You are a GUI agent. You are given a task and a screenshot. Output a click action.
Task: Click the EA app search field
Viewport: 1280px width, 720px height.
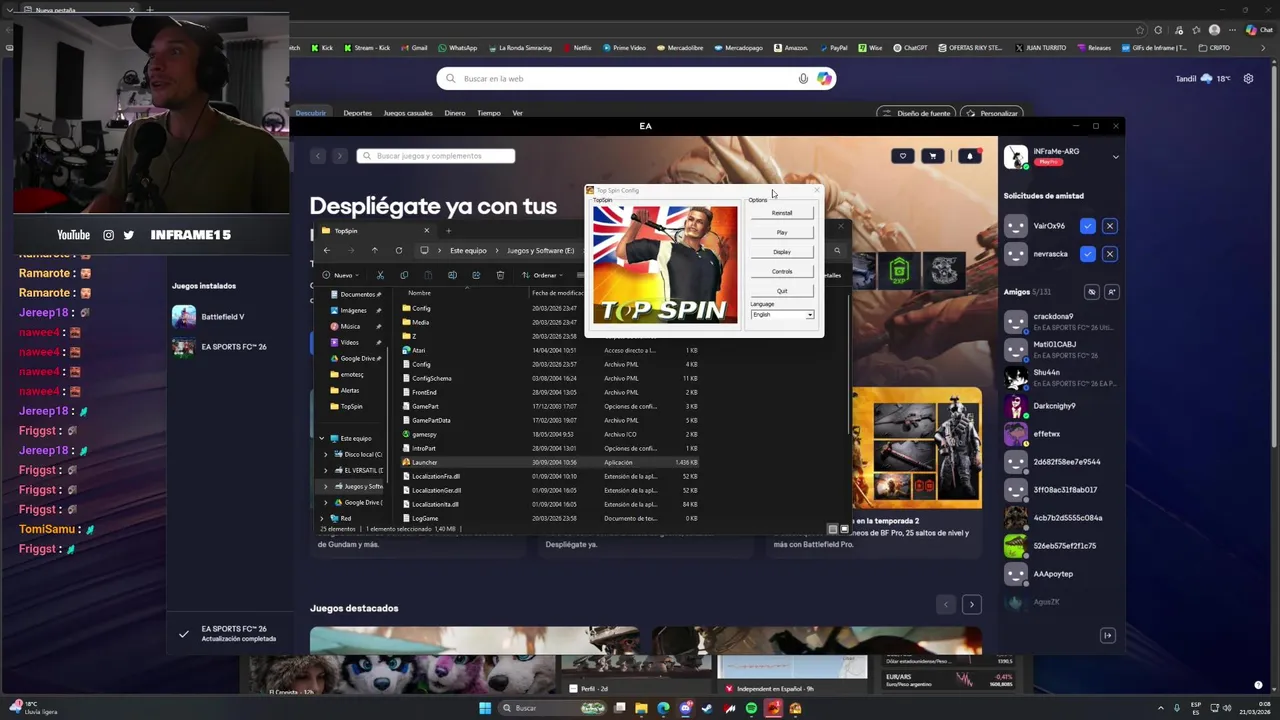[x=436, y=156]
